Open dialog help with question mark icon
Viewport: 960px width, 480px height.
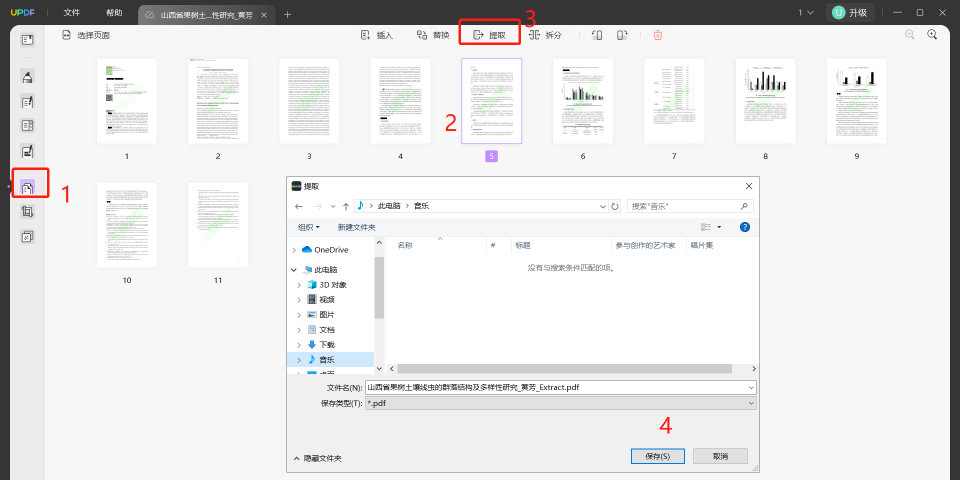[744, 227]
